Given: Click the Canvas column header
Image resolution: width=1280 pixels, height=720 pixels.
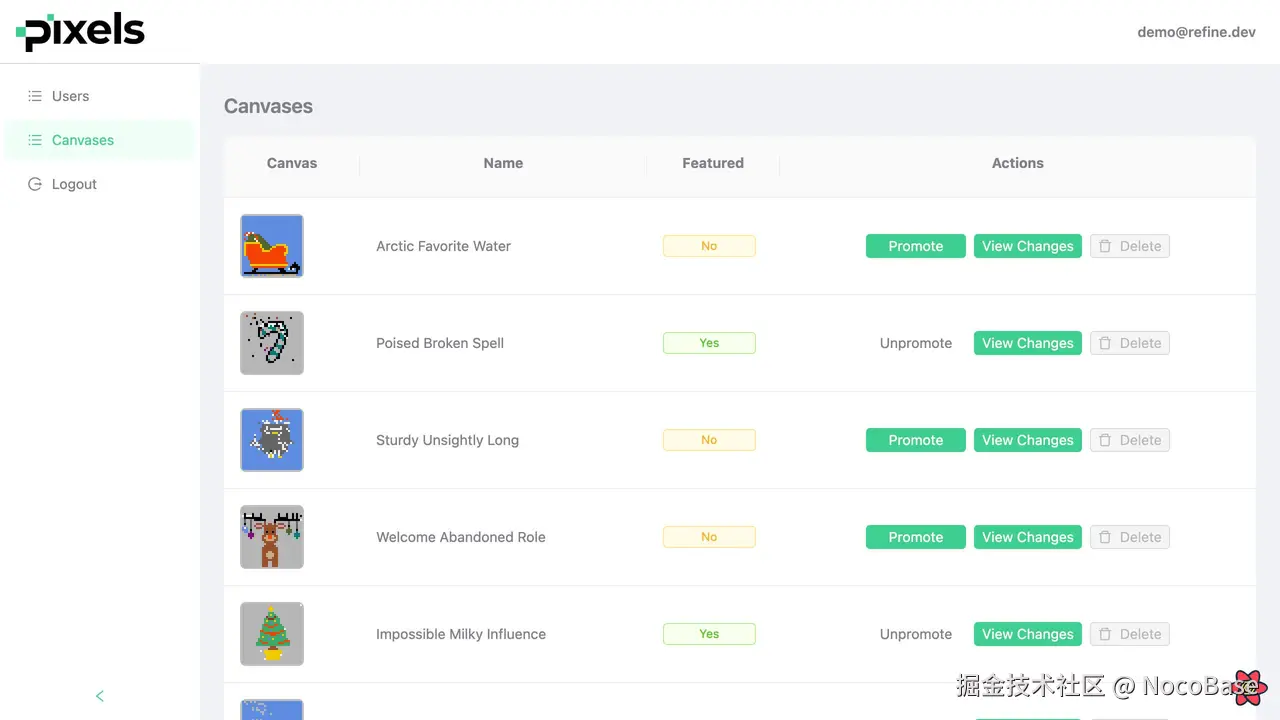Looking at the screenshot, I should pyautogui.click(x=292, y=163).
